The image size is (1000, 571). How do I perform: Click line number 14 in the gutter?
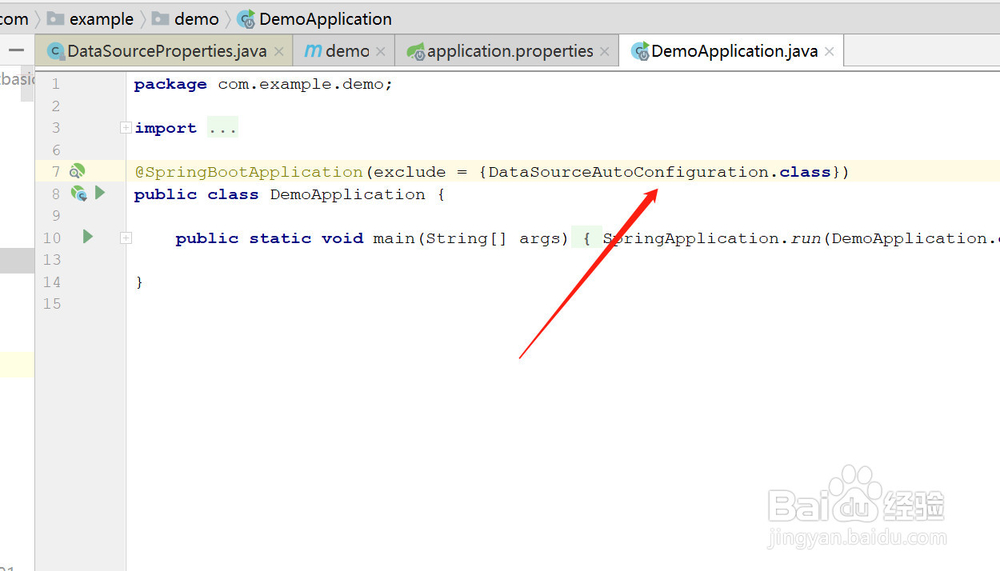pos(52,282)
